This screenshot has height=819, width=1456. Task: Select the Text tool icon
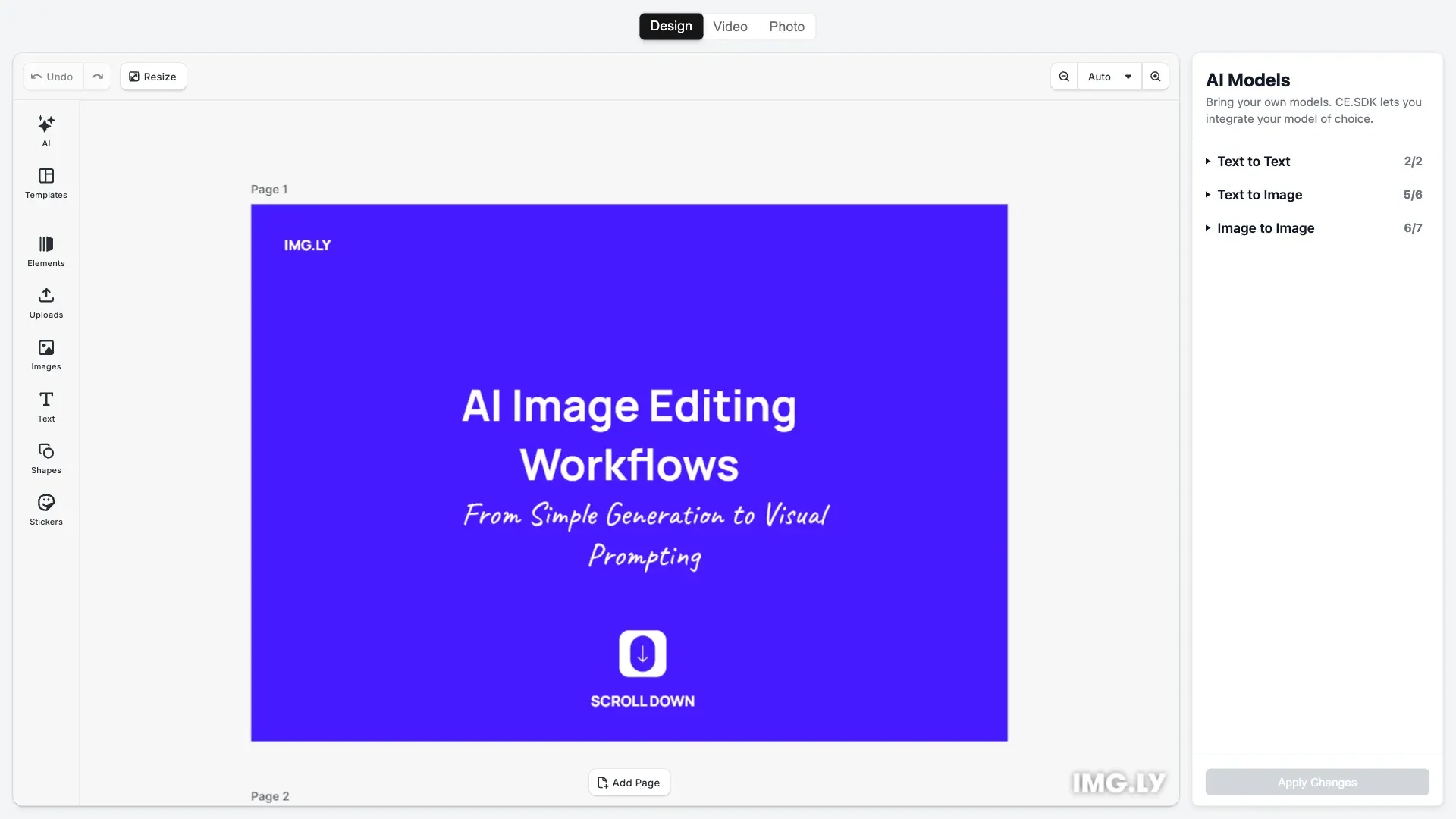point(45,406)
